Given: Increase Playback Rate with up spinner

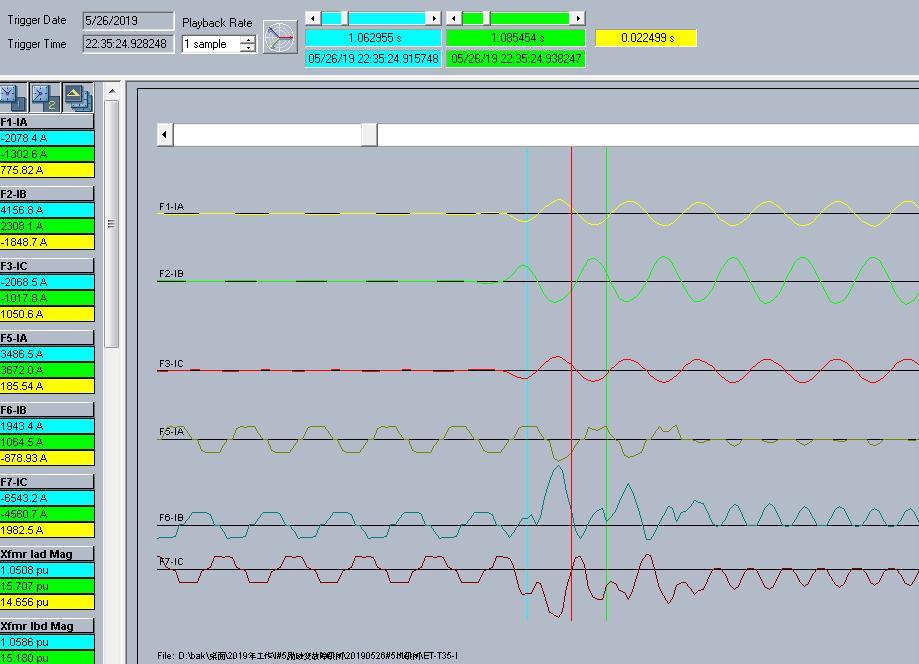Looking at the screenshot, I should (249, 40).
